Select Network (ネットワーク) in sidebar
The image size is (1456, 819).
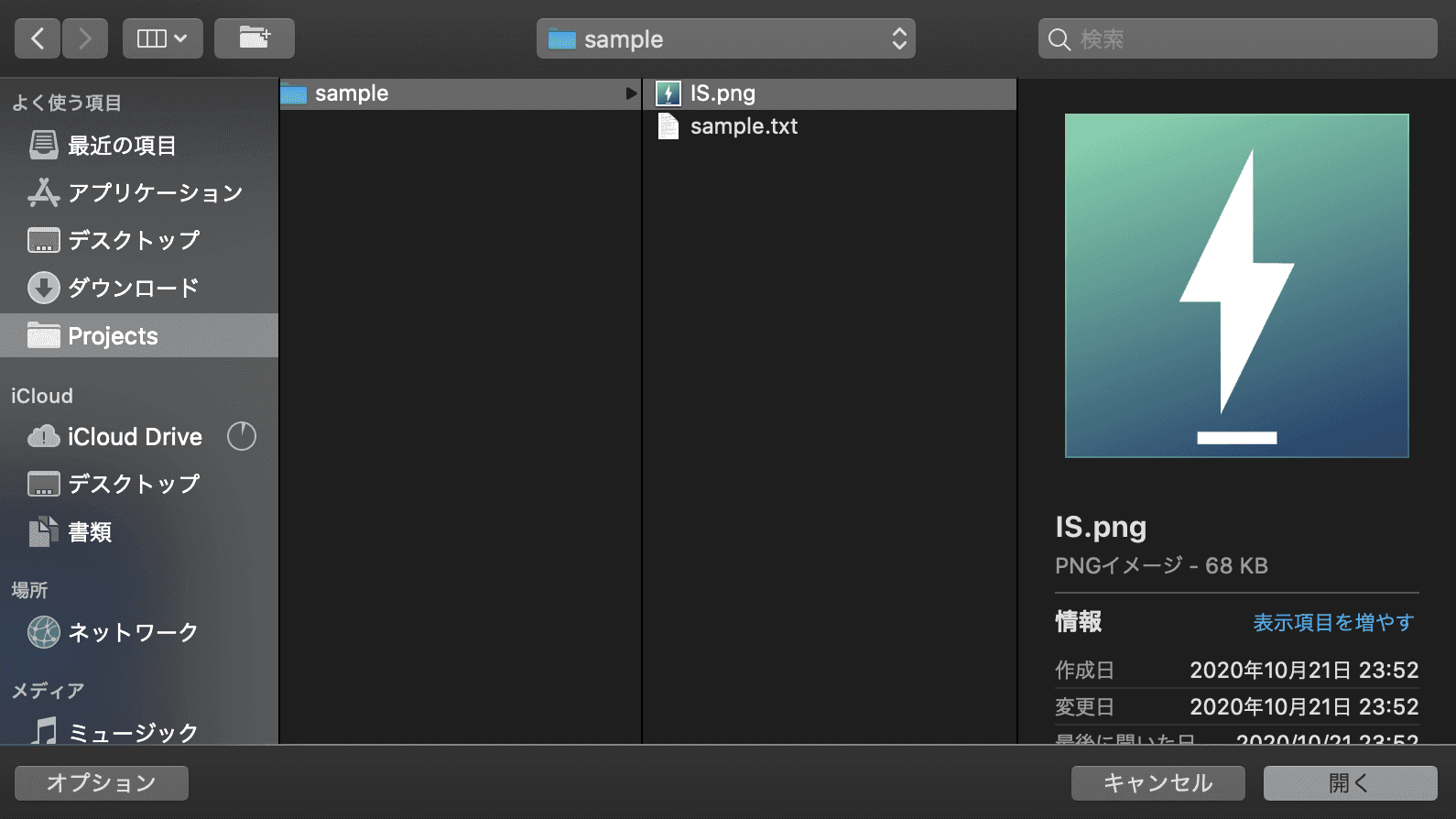click(133, 633)
